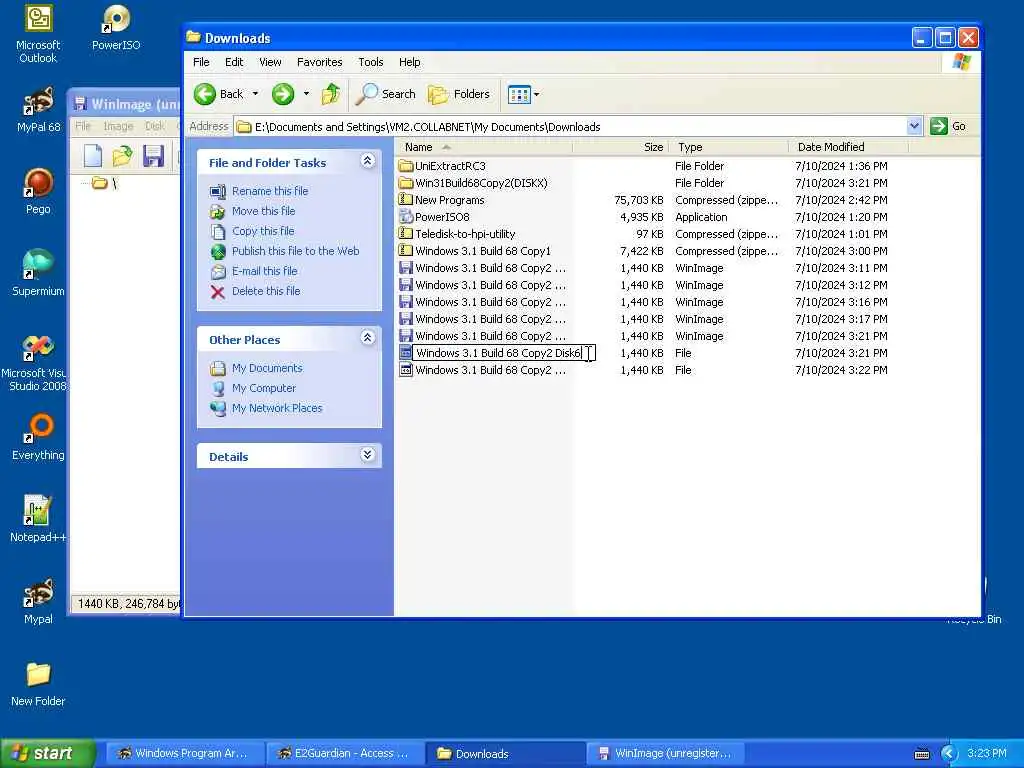The width and height of the screenshot is (1024, 768).
Task: Click the green Forward arrow button
Action: [283, 94]
